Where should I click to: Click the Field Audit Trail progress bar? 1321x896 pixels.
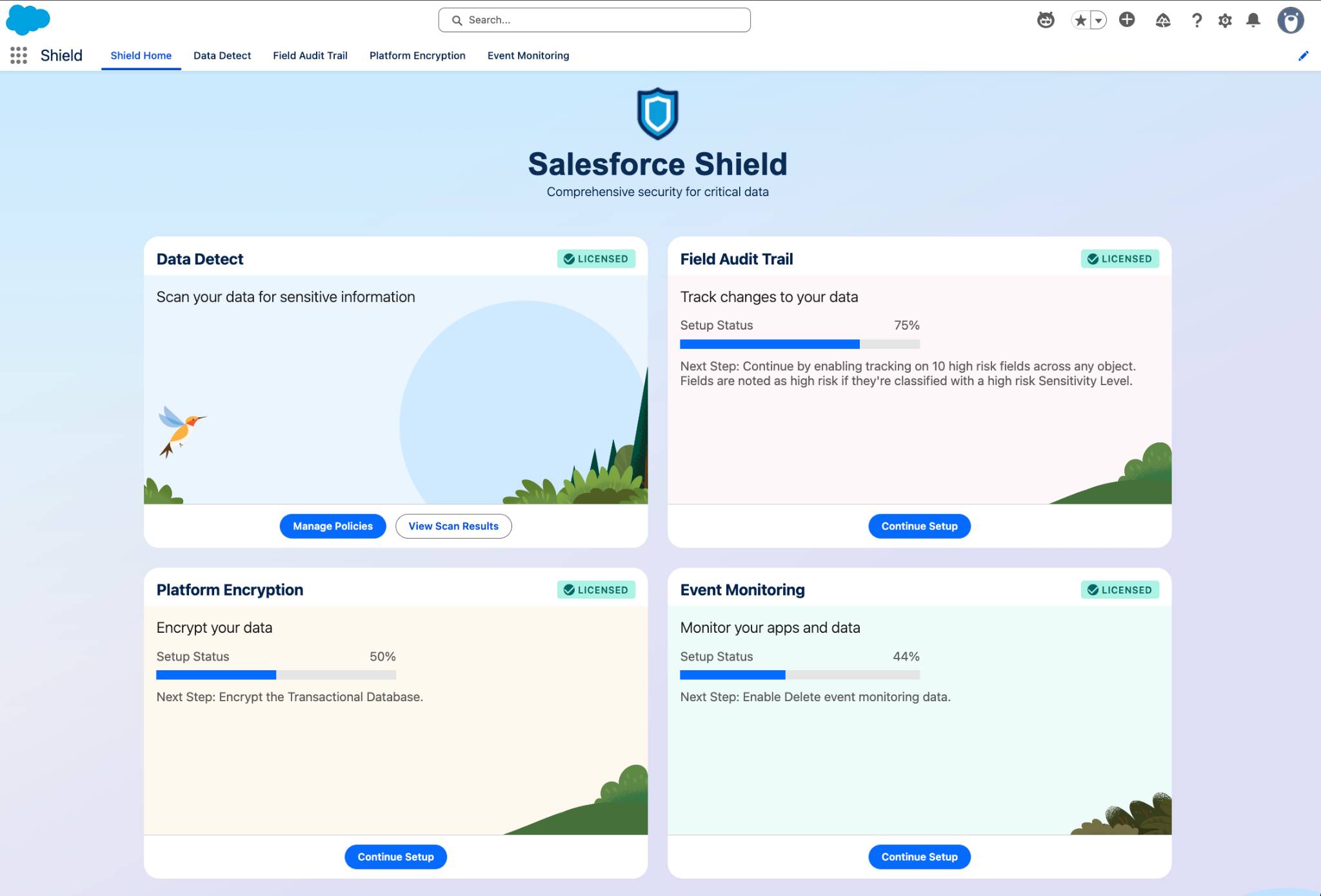[x=800, y=344]
